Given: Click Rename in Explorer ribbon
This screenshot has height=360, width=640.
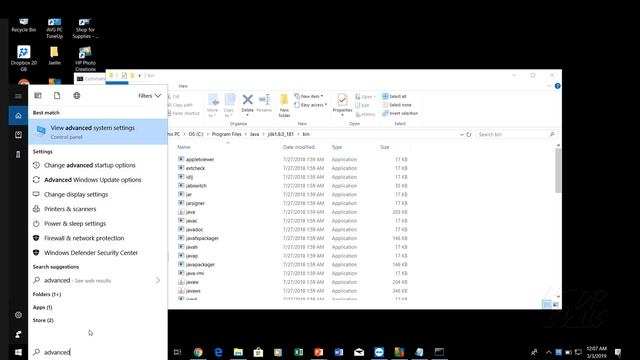Looking at the screenshot, I should 264,104.
